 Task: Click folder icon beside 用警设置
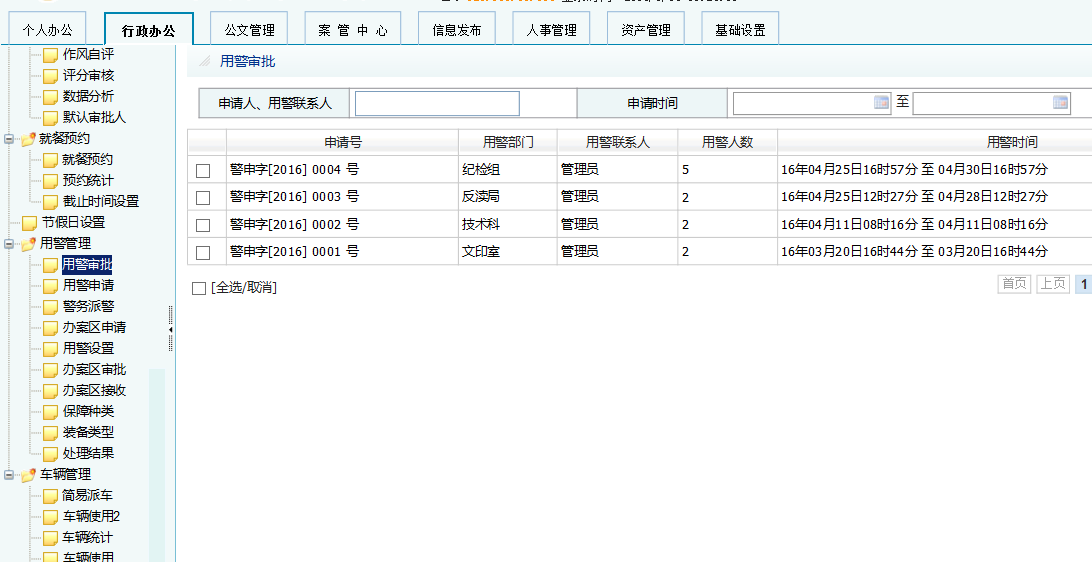(50, 348)
